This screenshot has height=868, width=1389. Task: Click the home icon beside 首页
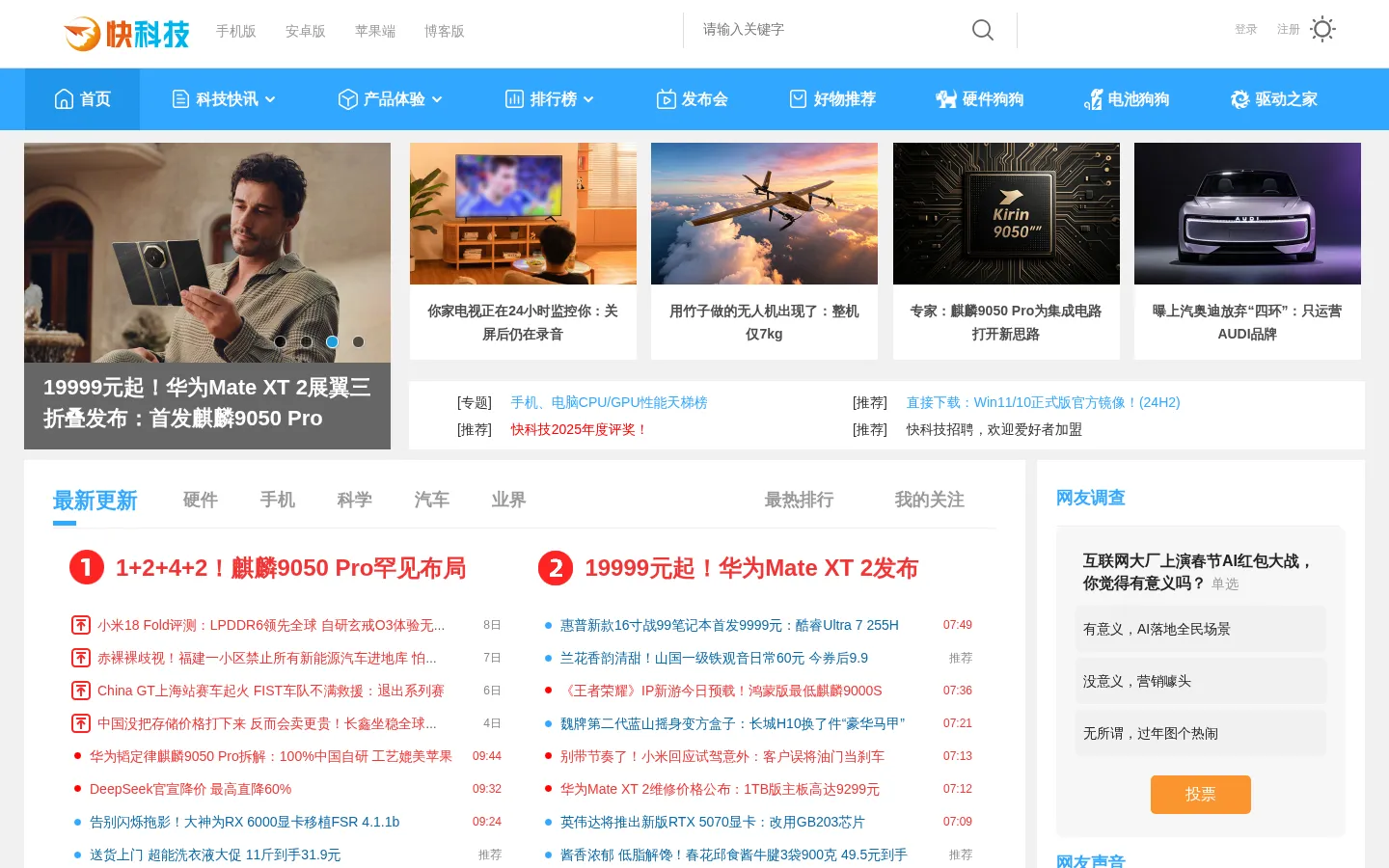pyautogui.click(x=64, y=98)
